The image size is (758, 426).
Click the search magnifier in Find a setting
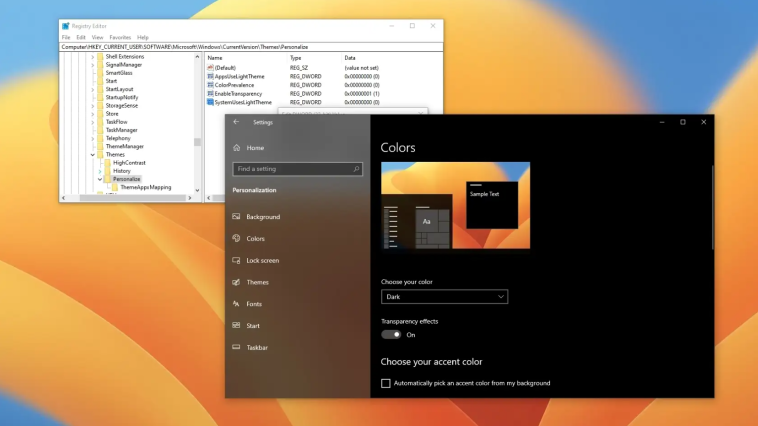[356, 169]
